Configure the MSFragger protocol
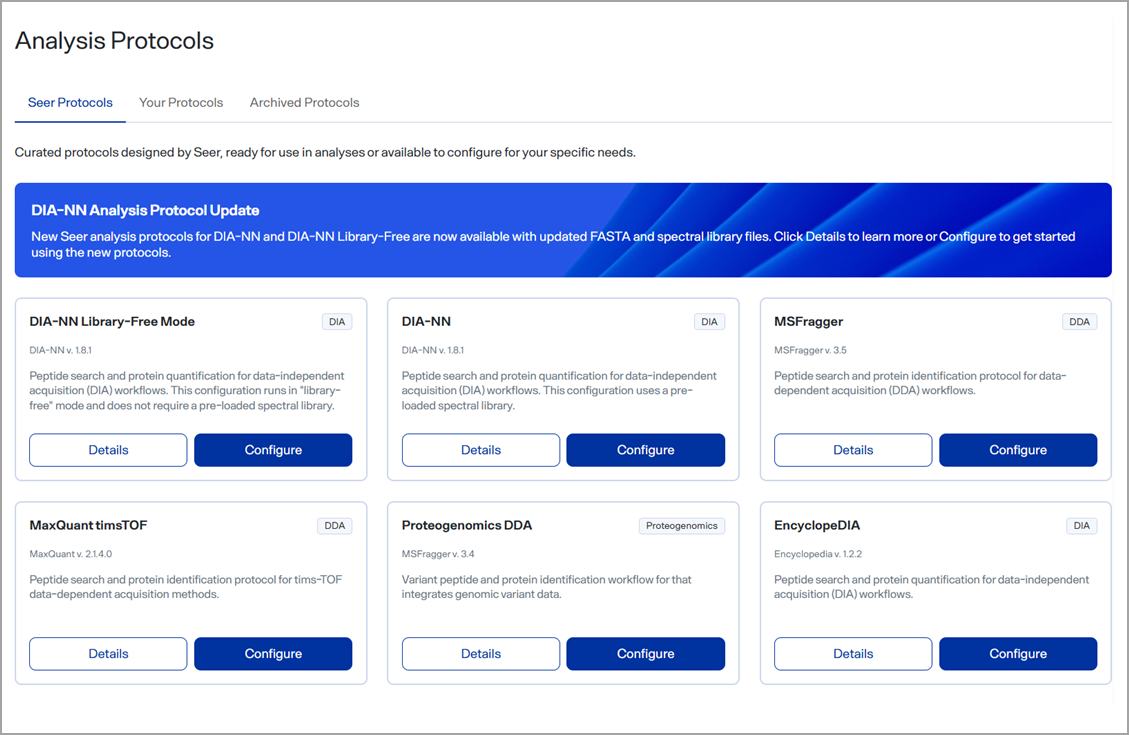The width and height of the screenshot is (1129, 735). point(1018,450)
